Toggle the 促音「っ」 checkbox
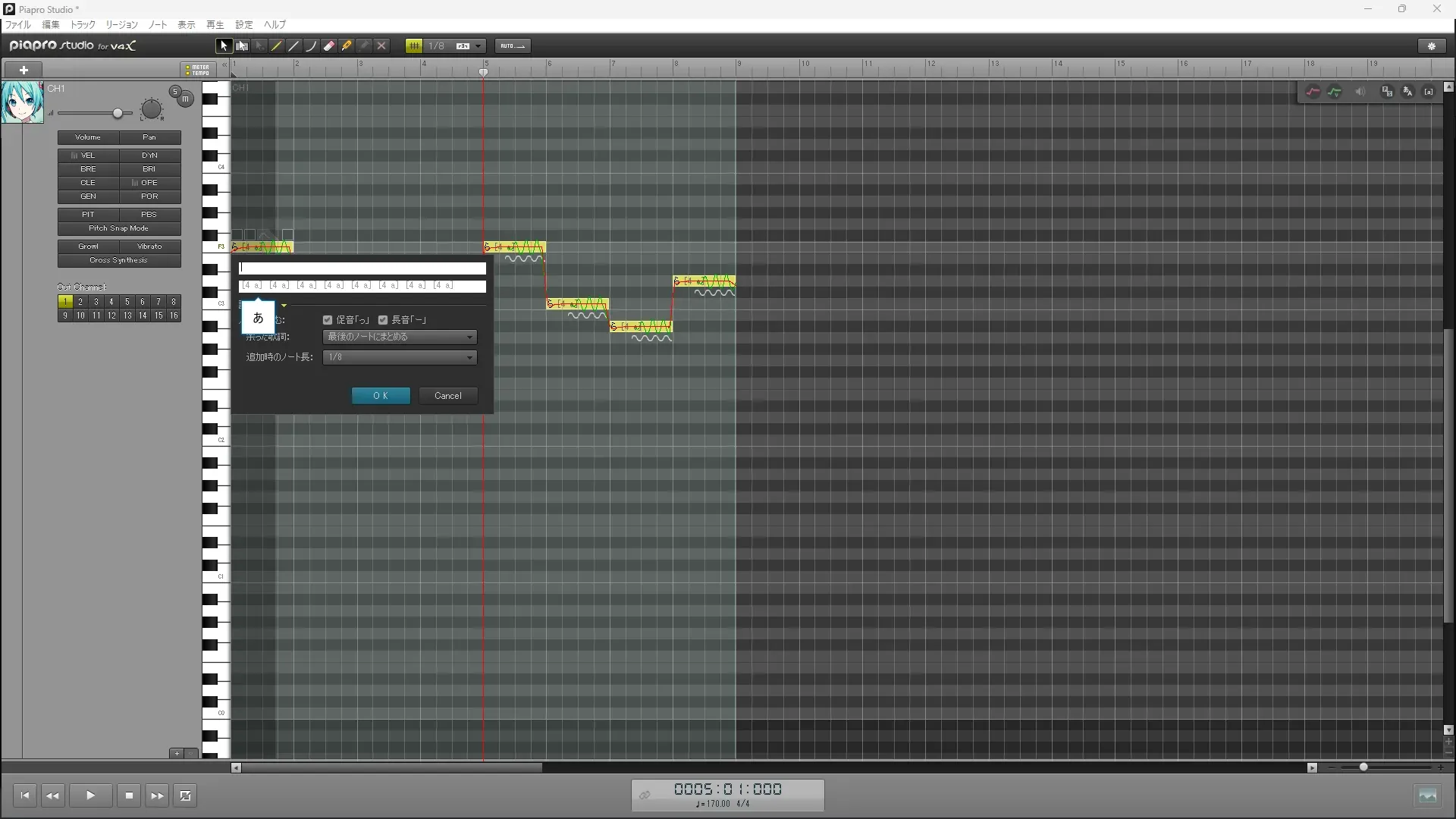This screenshot has width=1456, height=819. pos(328,320)
